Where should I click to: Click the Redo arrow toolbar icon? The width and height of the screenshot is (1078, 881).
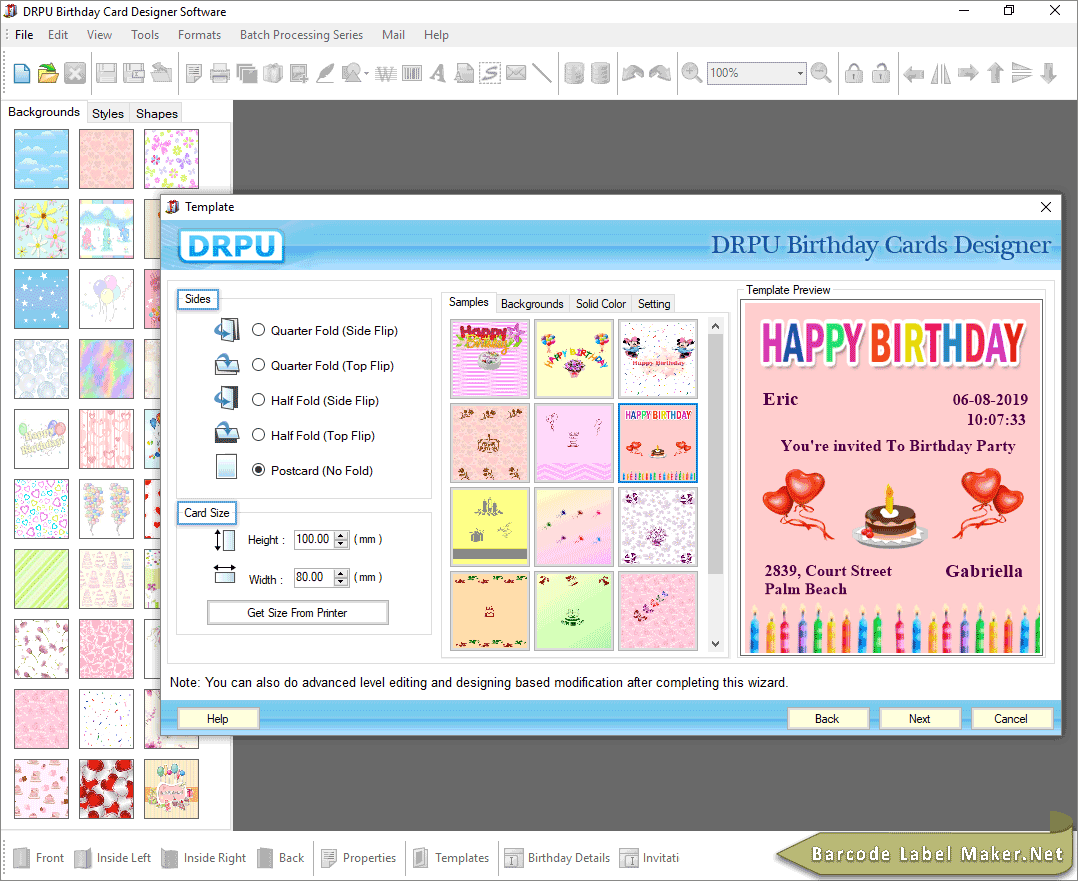click(660, 73)
